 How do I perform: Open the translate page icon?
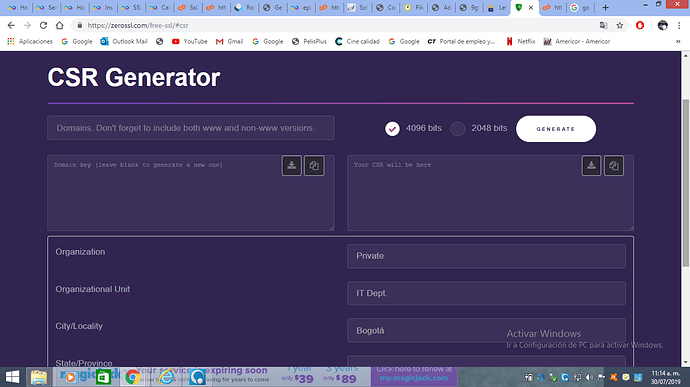pos(604,26)
